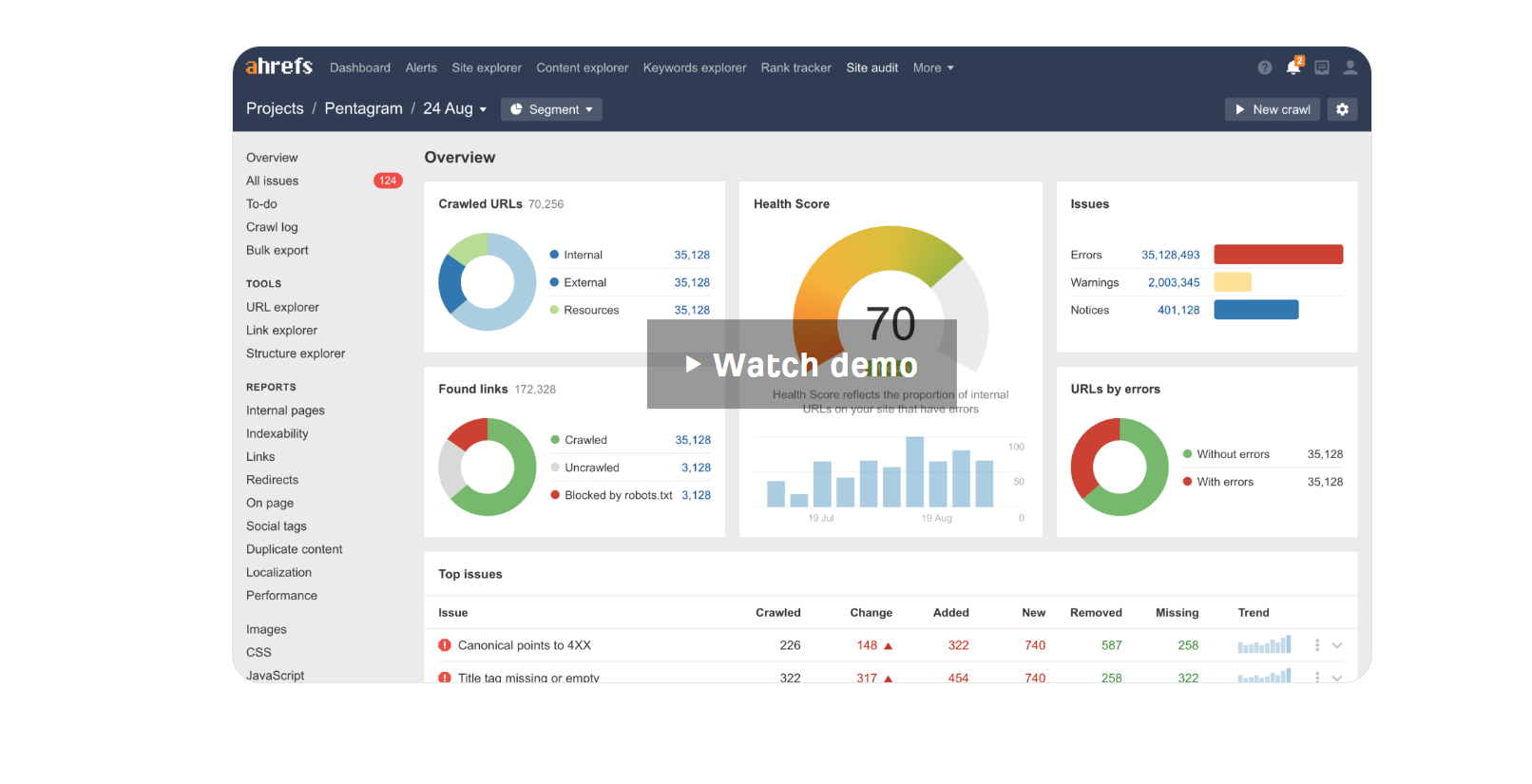Screen dimensions: 1532x784
Task: Open URL explorer tool
Action: [282, 307]
